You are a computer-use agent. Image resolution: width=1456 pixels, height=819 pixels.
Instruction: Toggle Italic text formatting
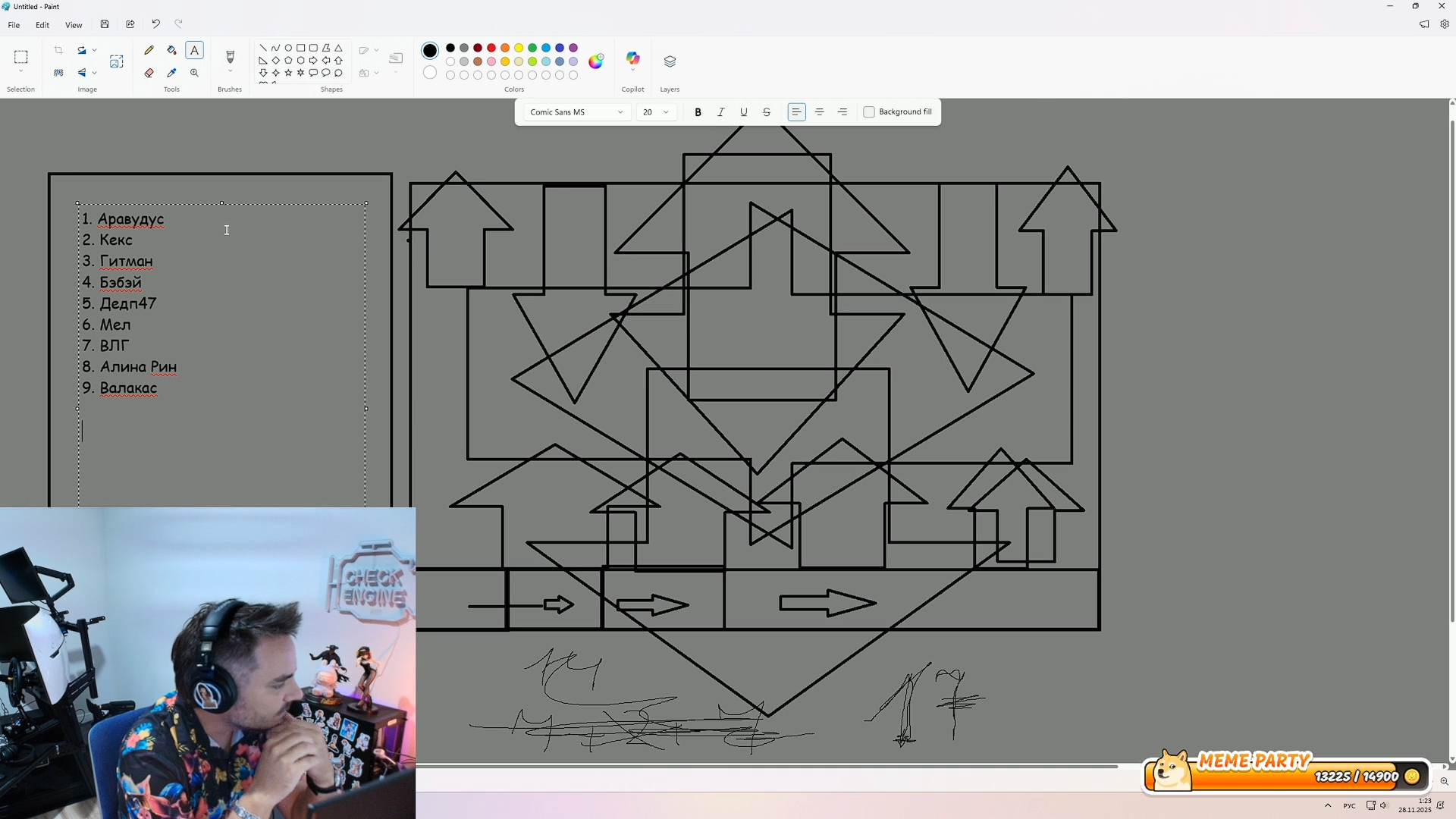point(720,112)
